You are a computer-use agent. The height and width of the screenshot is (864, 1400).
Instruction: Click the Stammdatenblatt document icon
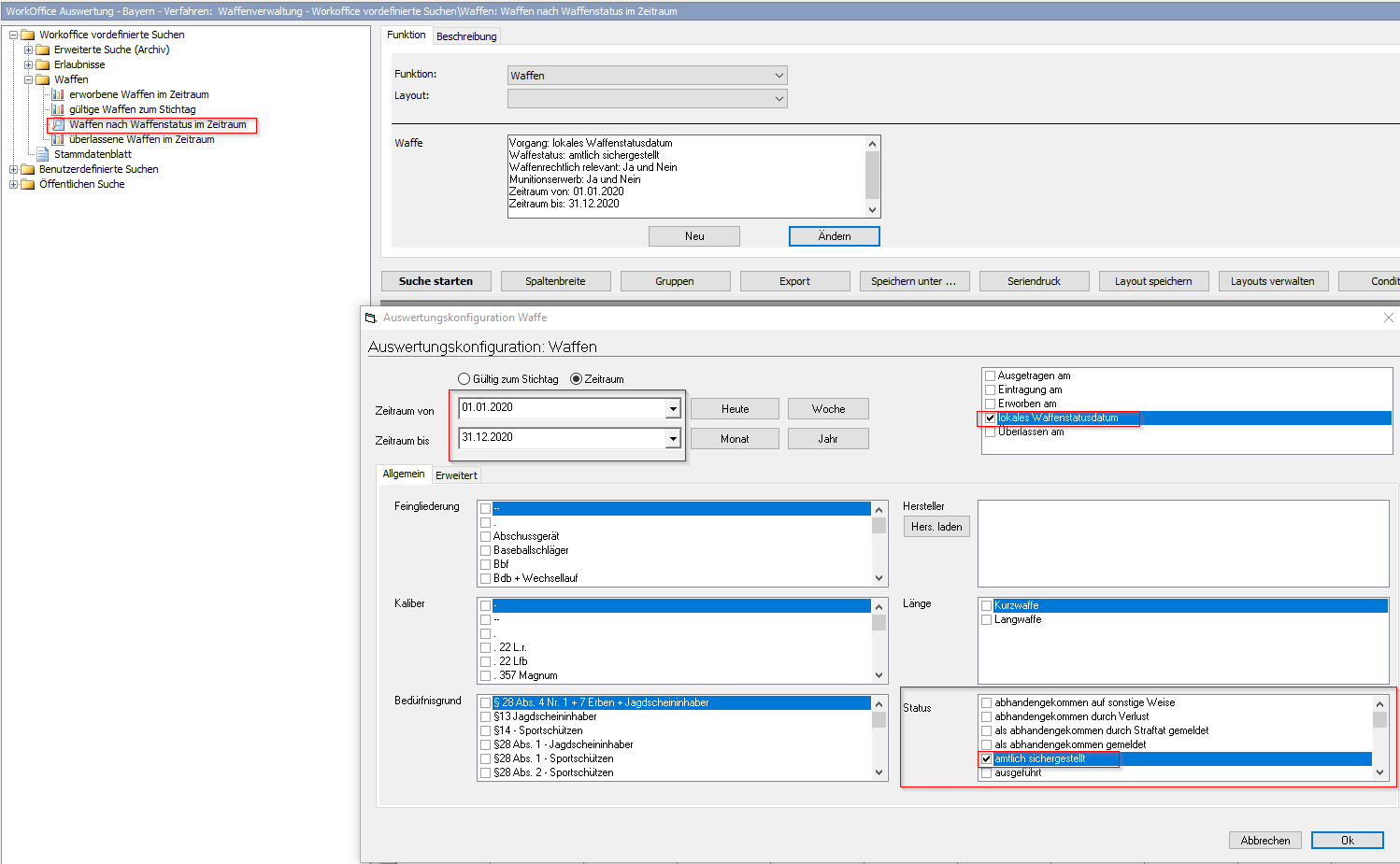[x=43, y=154]
